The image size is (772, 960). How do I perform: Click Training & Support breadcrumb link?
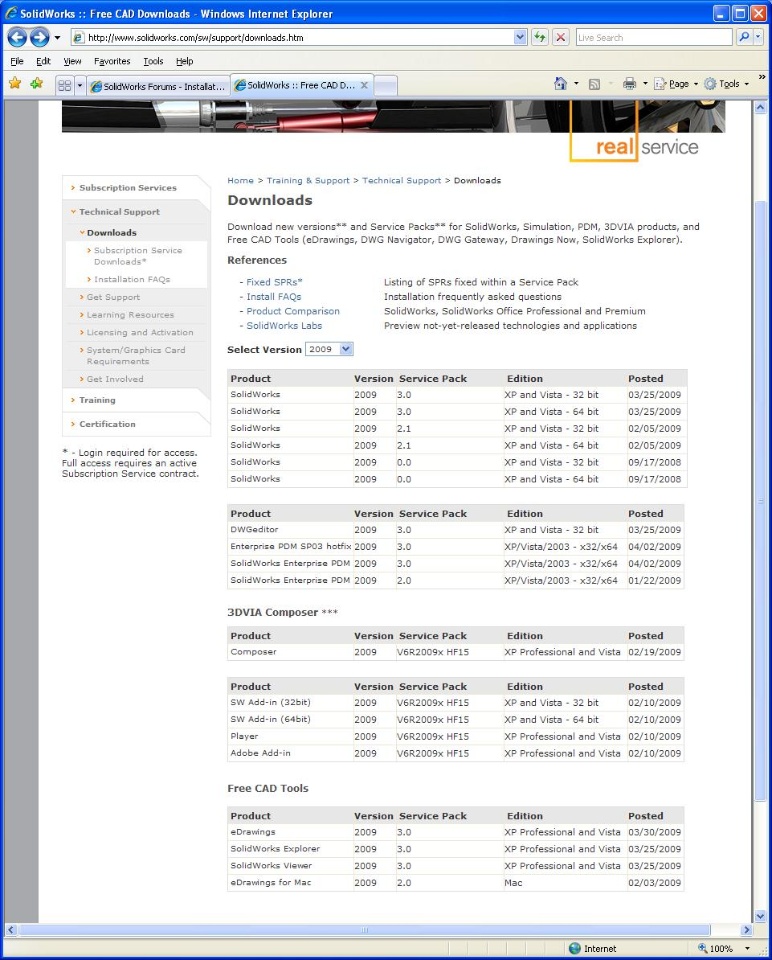pyautogui.click(x=308, y=181)
